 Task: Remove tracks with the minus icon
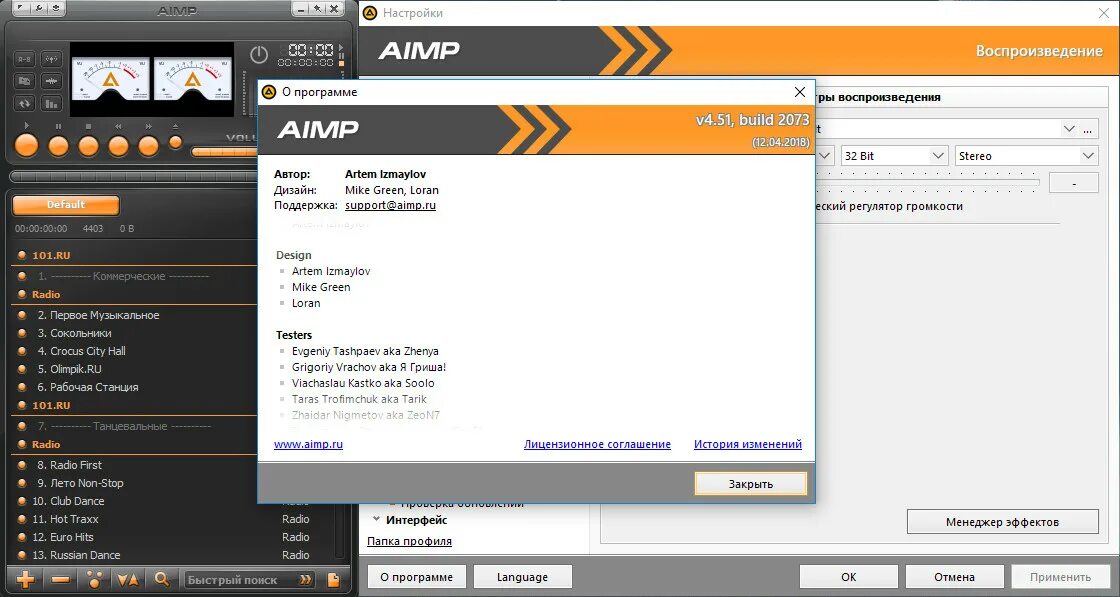tap(60, 579)
